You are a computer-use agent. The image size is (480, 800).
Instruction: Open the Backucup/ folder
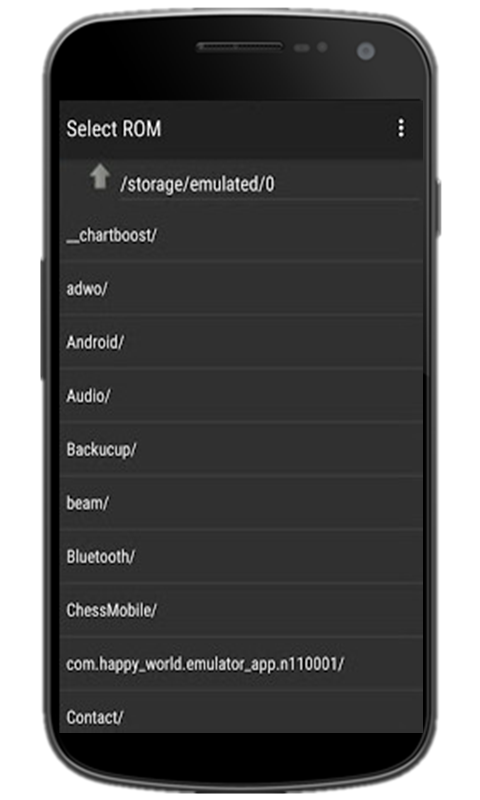[241, 449]
